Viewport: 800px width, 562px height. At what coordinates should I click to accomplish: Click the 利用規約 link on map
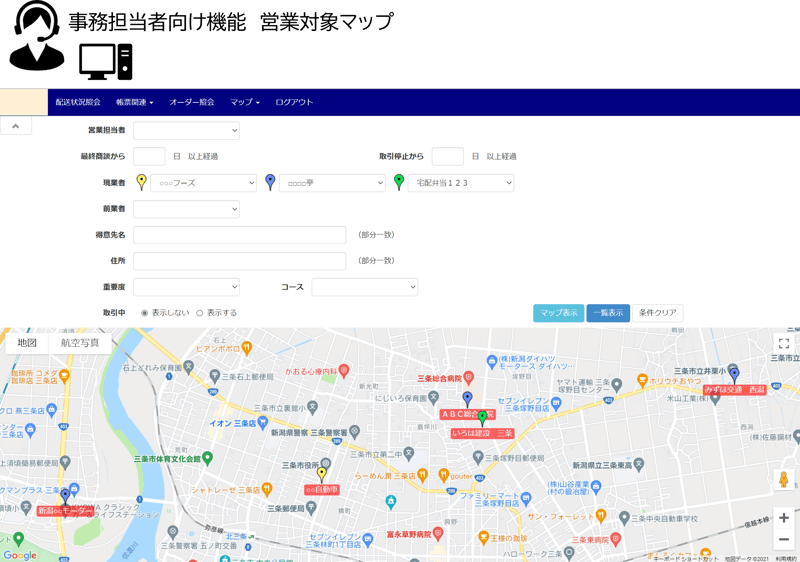pos(786,559)
